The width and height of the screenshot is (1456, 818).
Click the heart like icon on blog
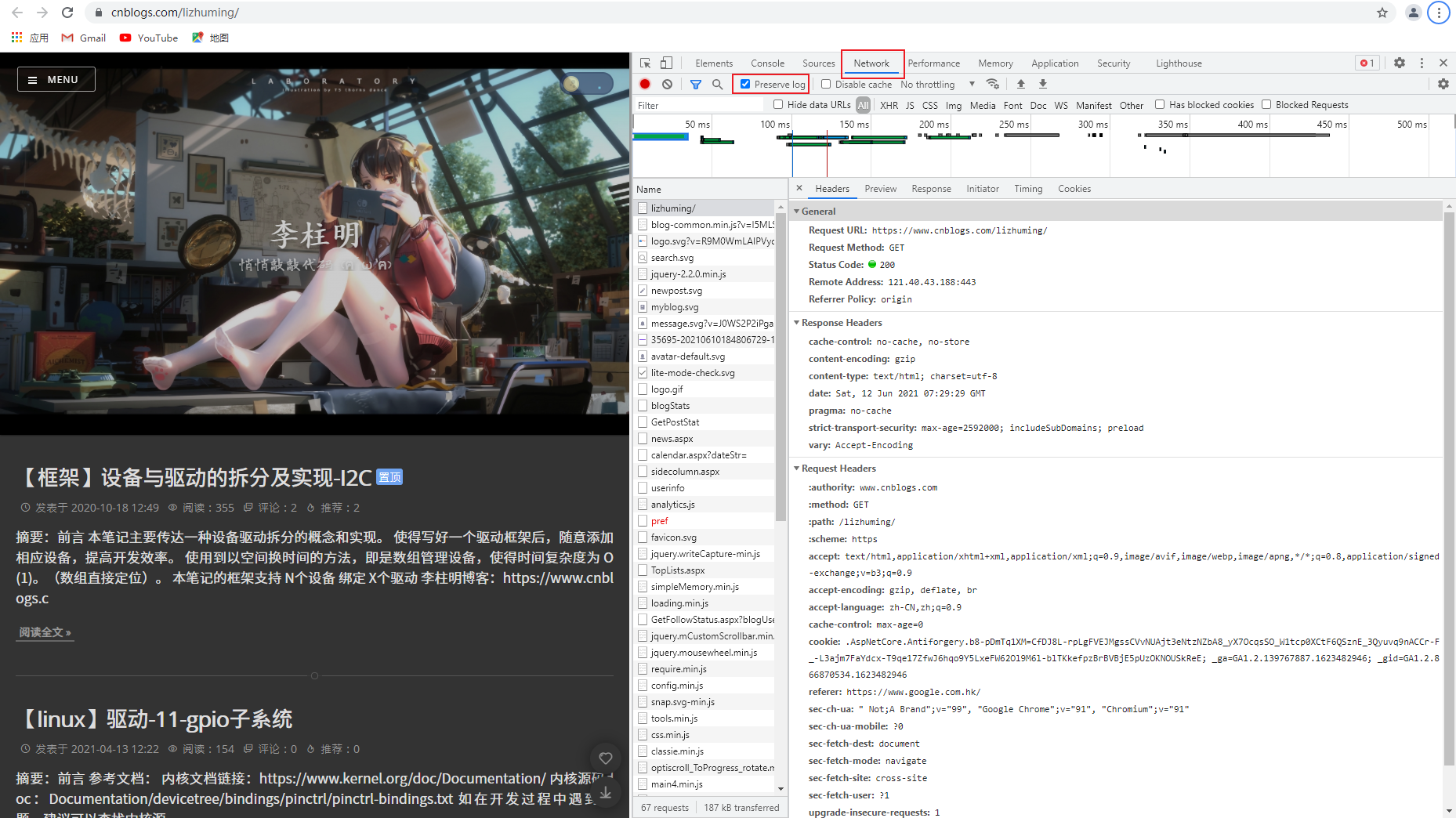point(605,758)
